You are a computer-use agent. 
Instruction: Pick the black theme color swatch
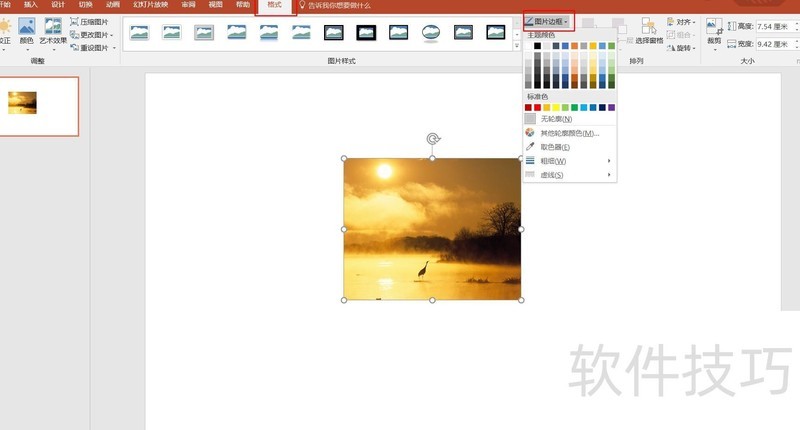tap(537, 46)
